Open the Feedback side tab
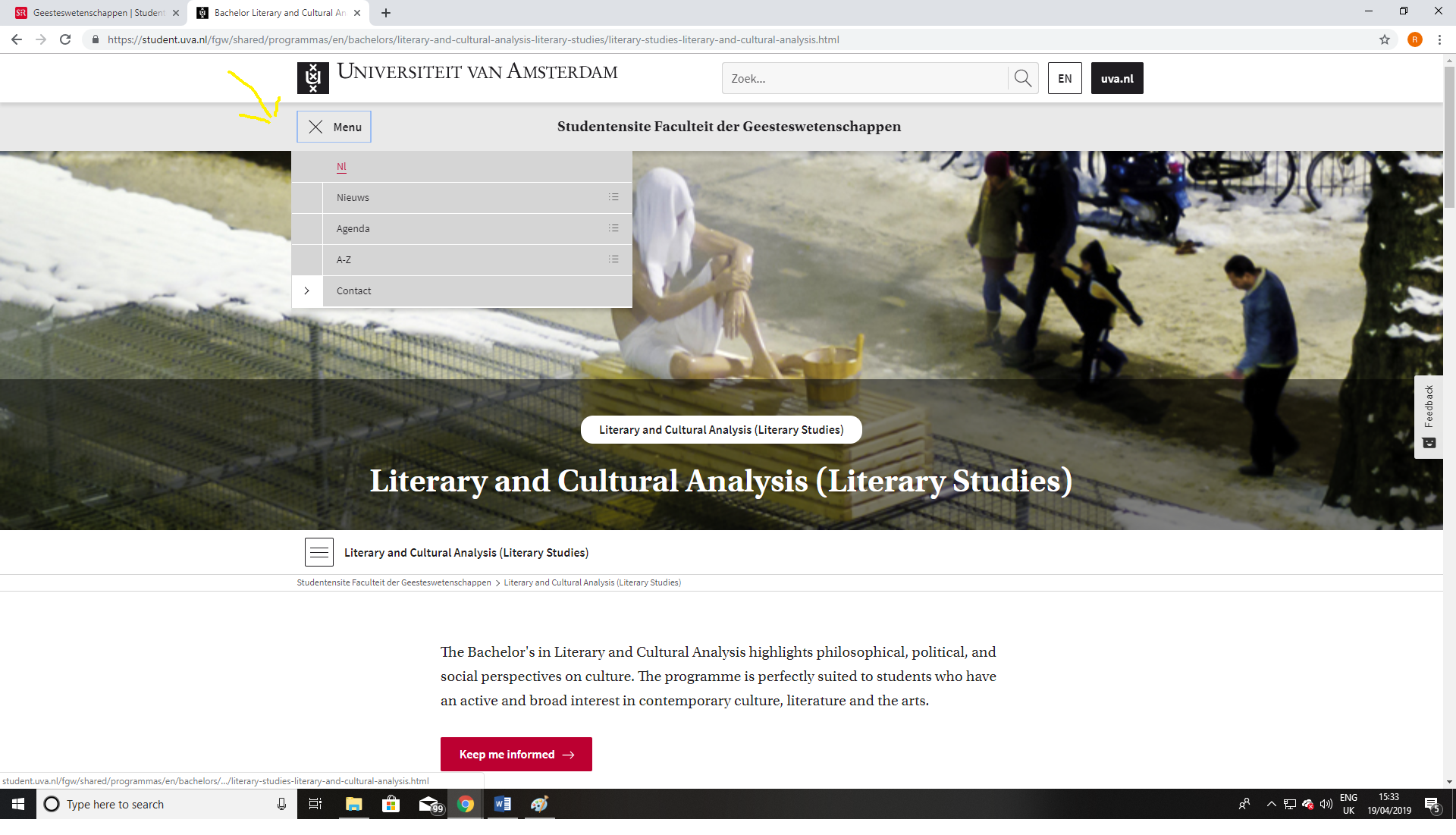This screenshot has width=1456, height=835. (x=1429, y=416)
